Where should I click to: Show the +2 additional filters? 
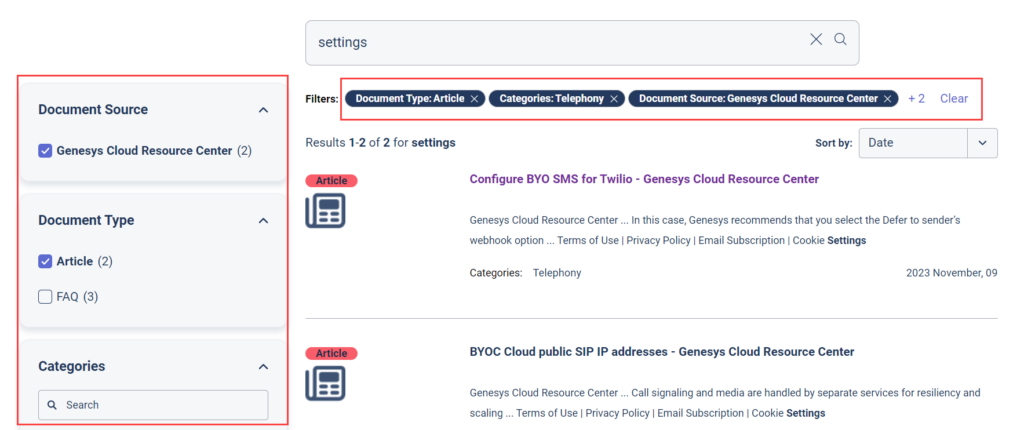(x=916, y=99)
